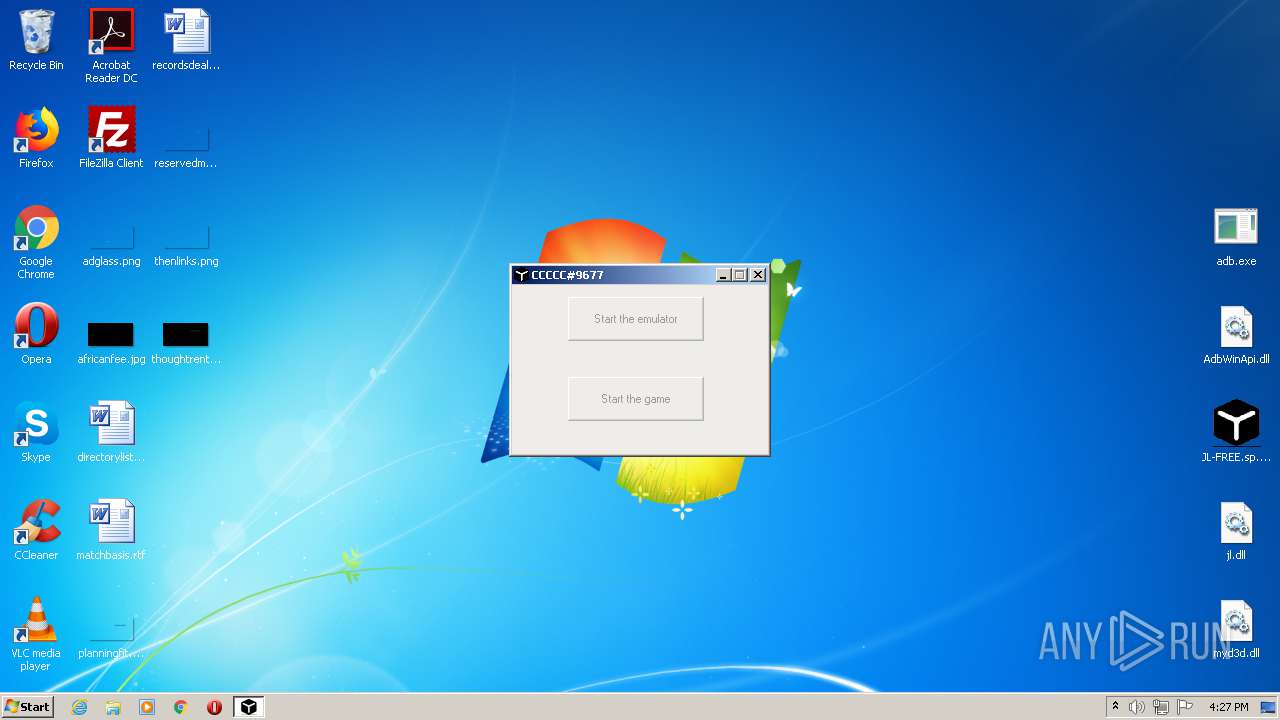Screen dimensions: 1280x720
Task: Open Opera from the taskbar
Action: (214, 707)
